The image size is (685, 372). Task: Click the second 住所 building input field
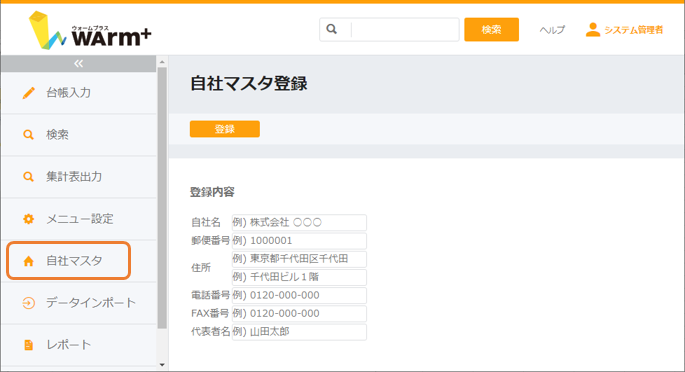pos(299,277)
